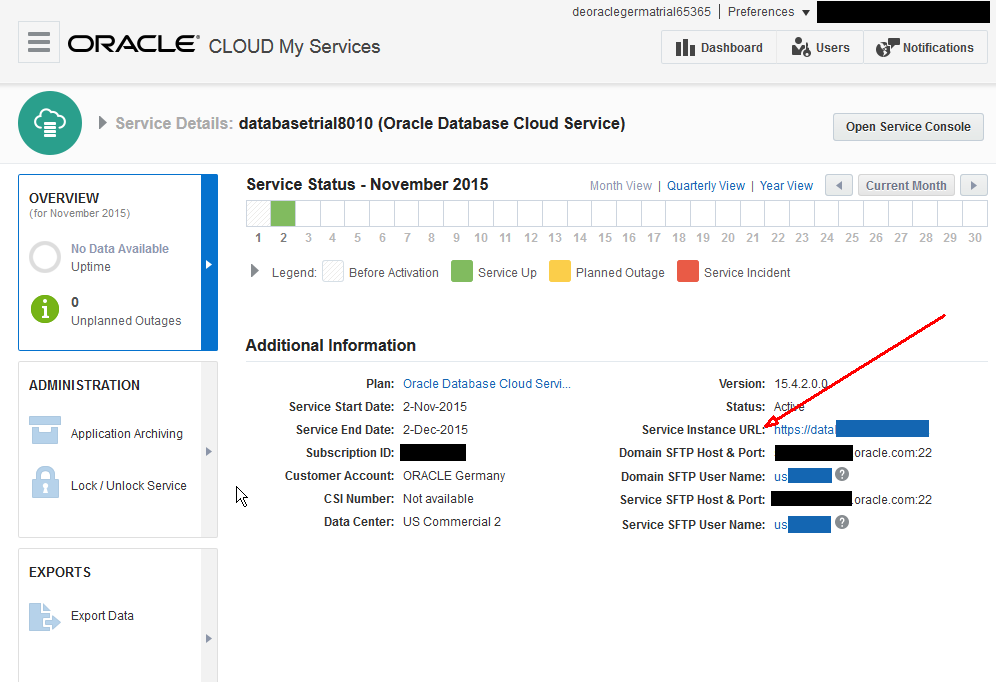Click the Open Service Console button
Screen dimensions: 996x682
907,127
